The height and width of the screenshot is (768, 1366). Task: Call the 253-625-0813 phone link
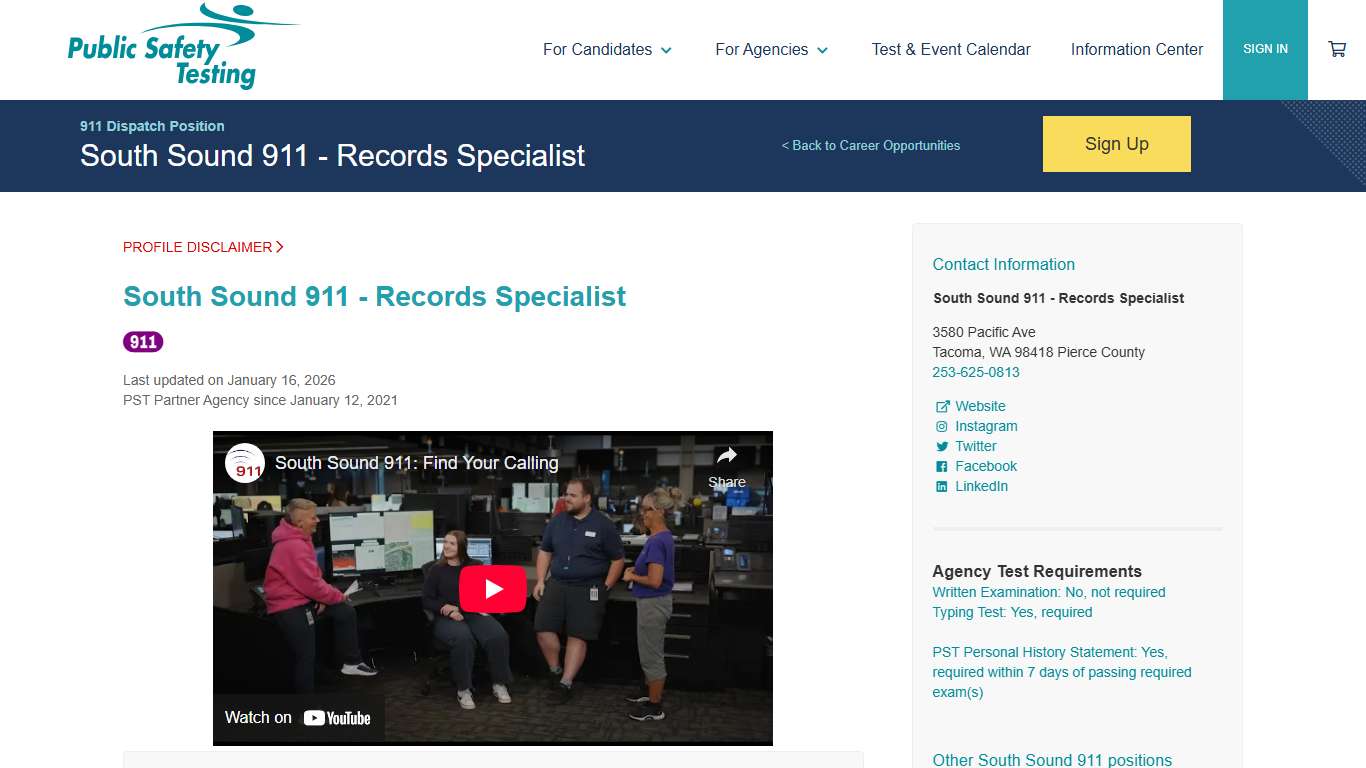tap(976, 372)
